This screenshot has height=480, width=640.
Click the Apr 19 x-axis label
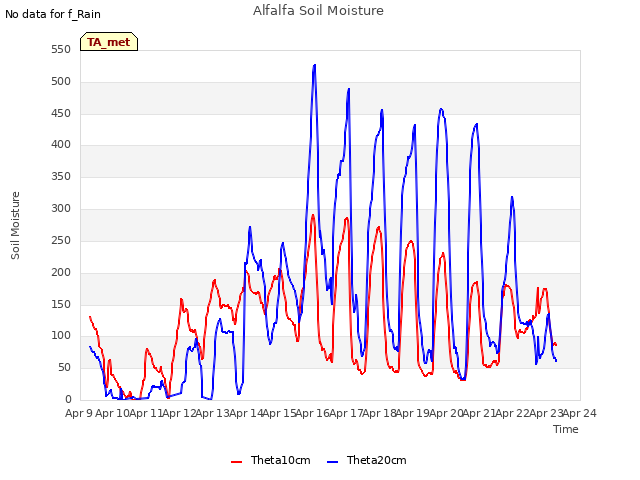(412, 413)
